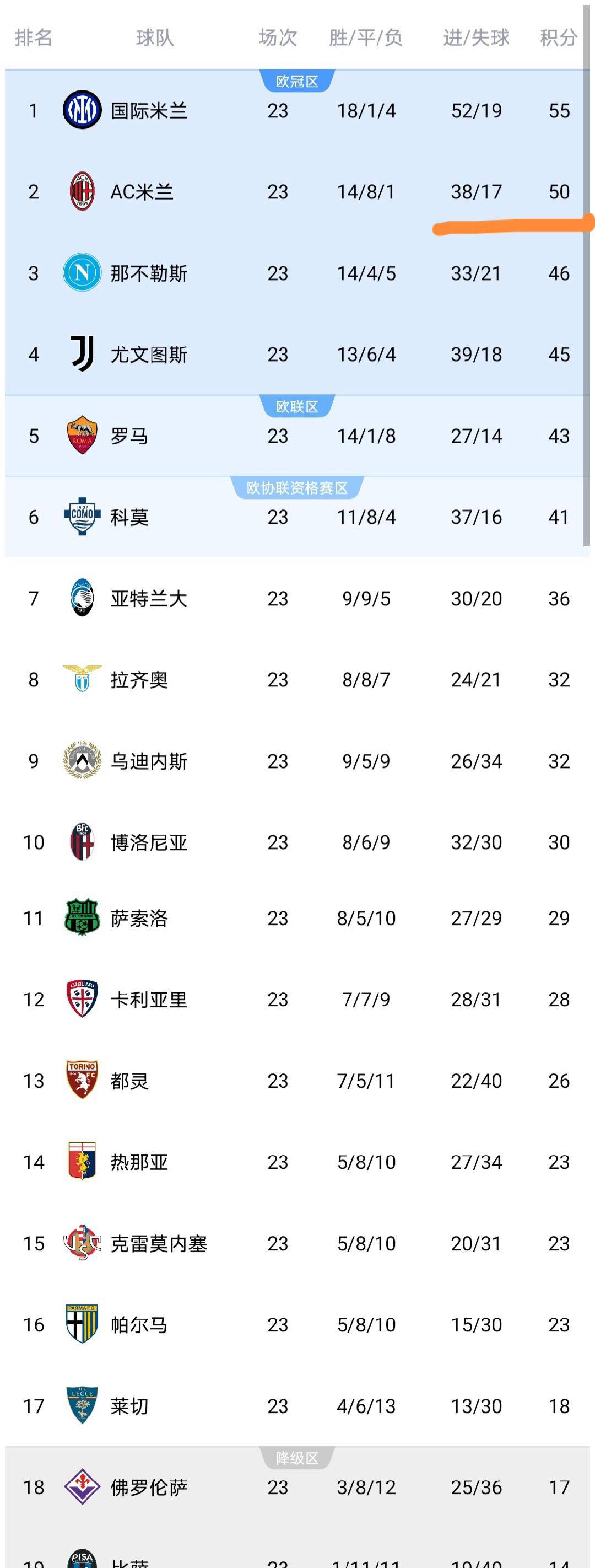
Task: Click the 欧冠区 zone label
Action: tap(297, 82)
